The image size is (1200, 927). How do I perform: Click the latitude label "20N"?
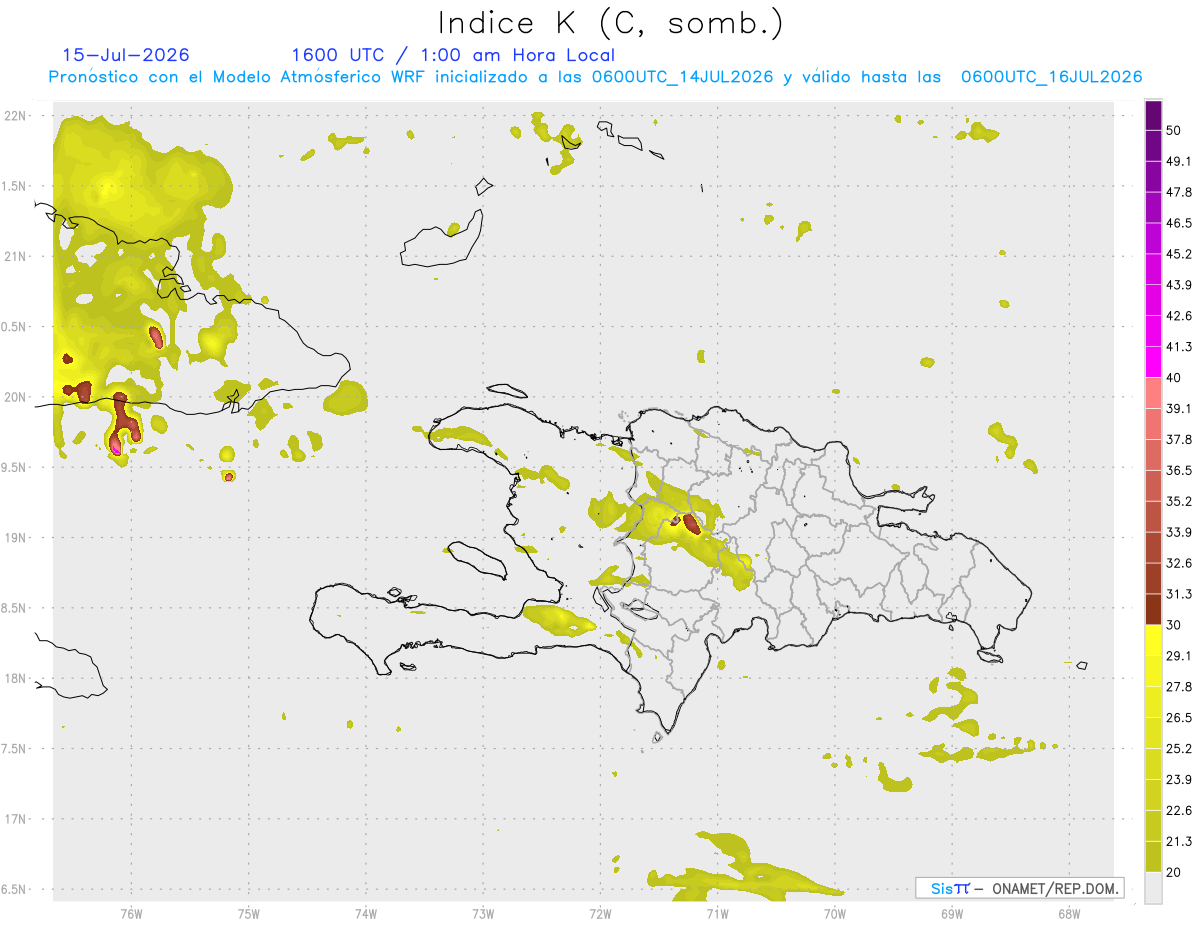pos(16,397)
